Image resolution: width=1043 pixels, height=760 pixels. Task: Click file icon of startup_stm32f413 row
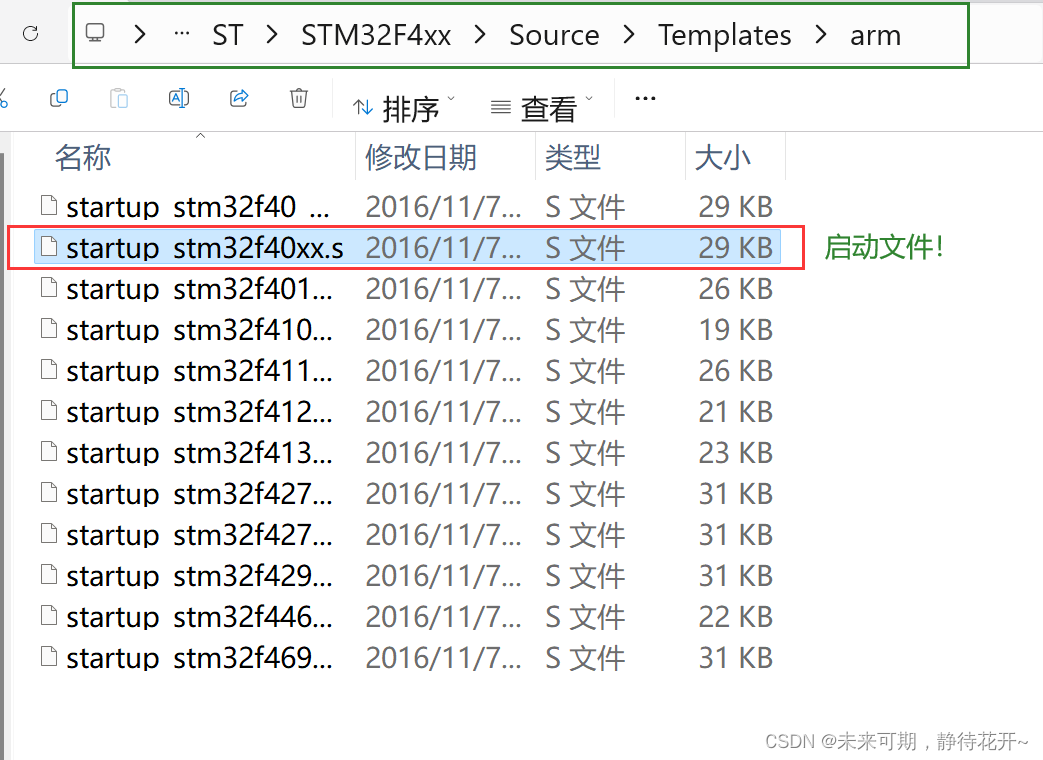click(x=49, y=452)
